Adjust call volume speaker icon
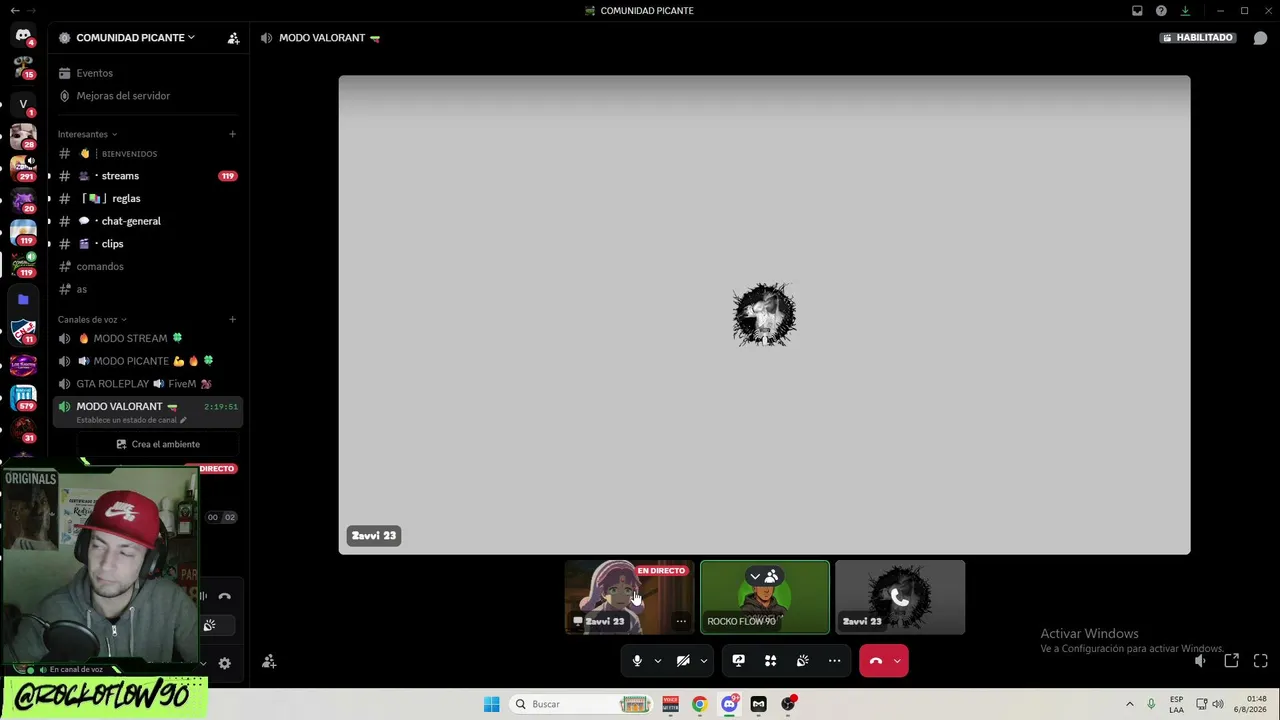The image size is (1280, 720). 1200,661
